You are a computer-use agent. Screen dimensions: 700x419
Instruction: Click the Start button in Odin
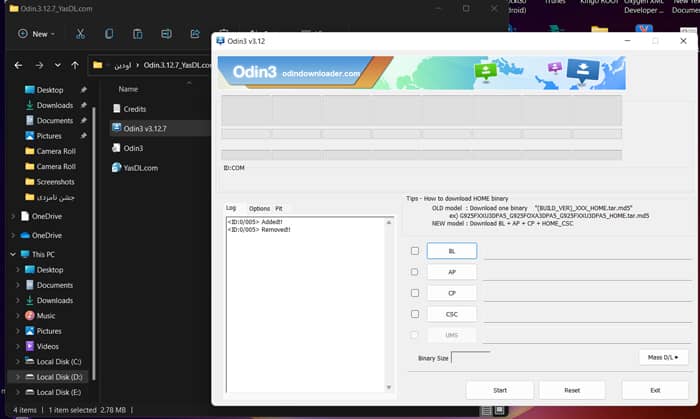click(500, 390)
